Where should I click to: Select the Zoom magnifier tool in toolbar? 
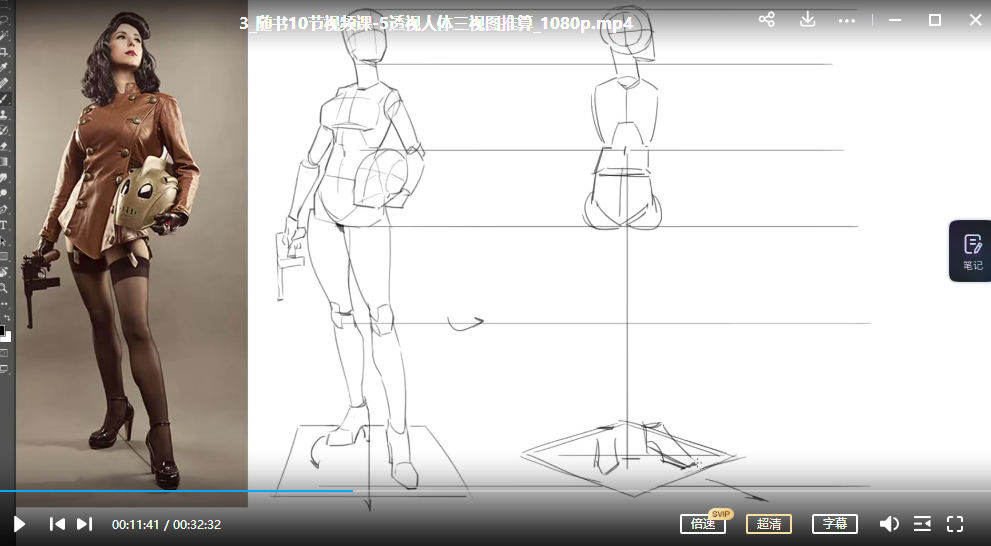click(x=4, y=287)
